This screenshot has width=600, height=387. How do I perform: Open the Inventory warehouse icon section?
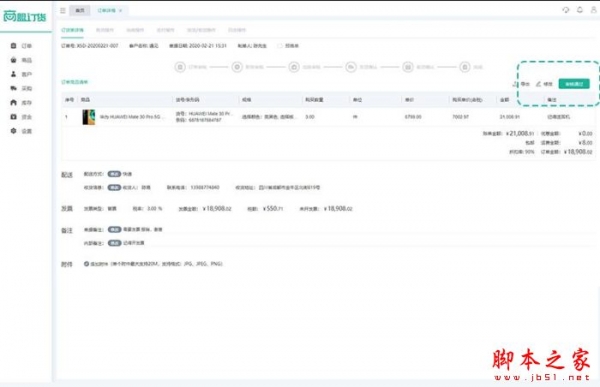tap(21, 102)
